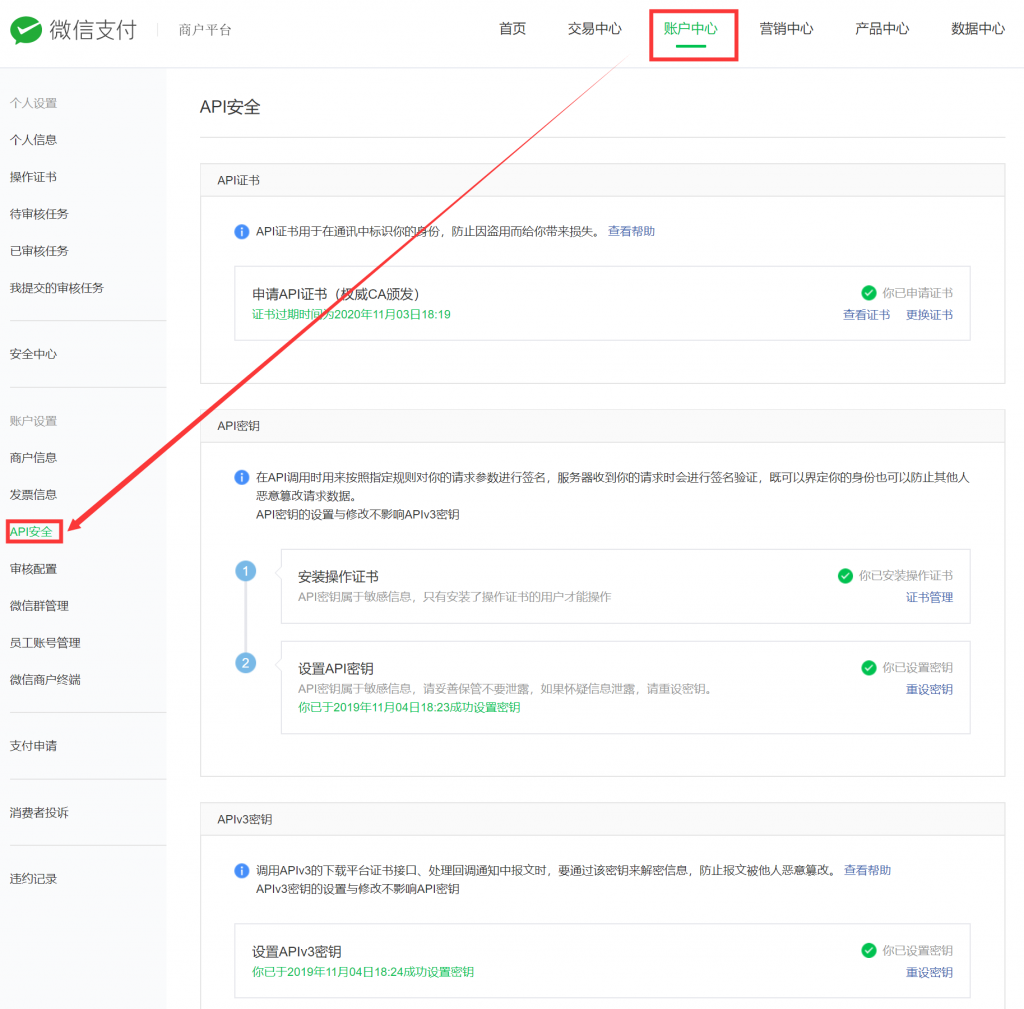Click the 安装操作证书 step title
1024x1009 pixels.
(x=338, y=577)
